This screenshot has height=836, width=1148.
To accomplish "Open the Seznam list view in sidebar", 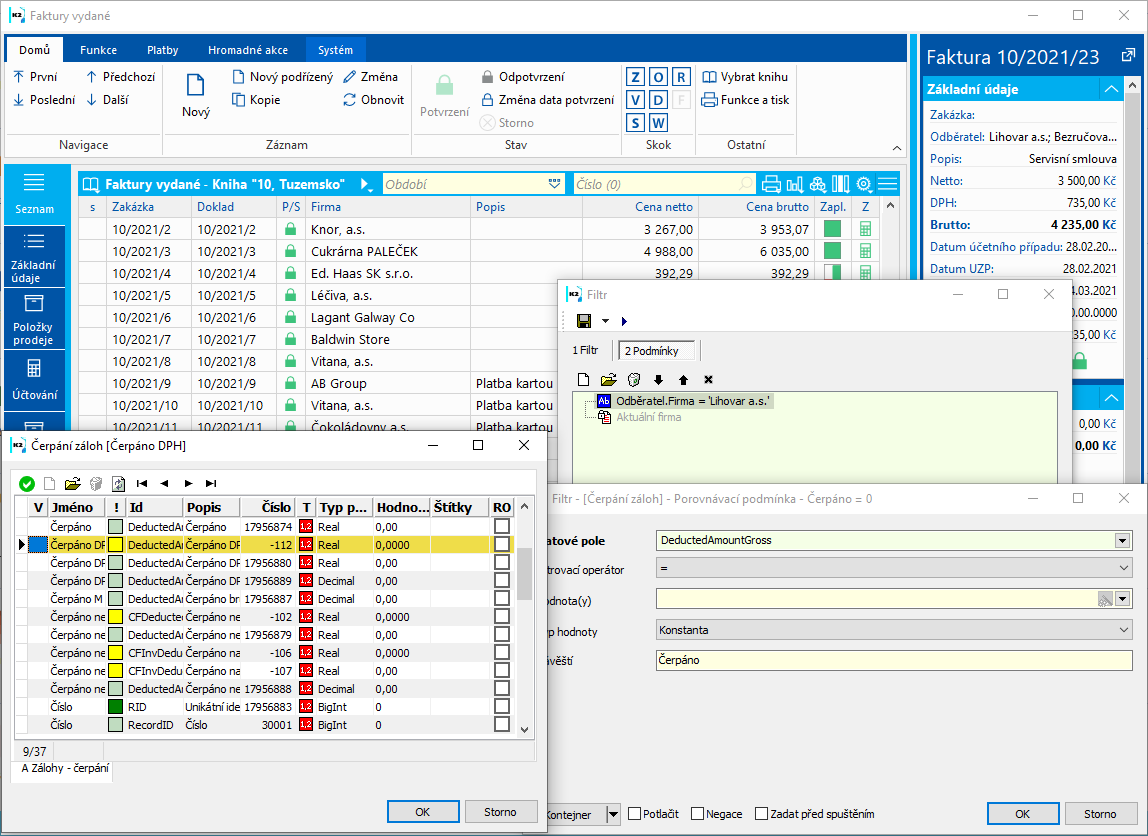I will (34, 193).
